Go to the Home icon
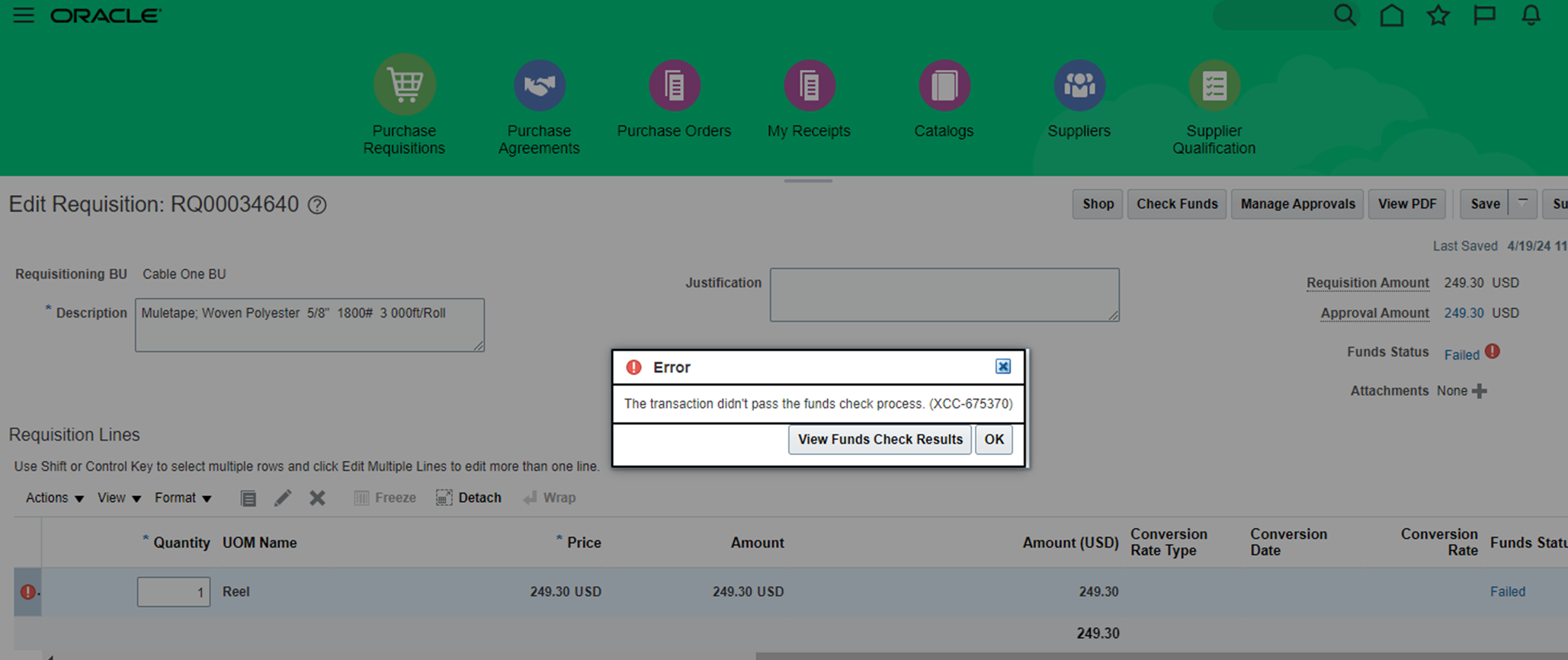The image size is (1568, 660). pos(1392,15)
